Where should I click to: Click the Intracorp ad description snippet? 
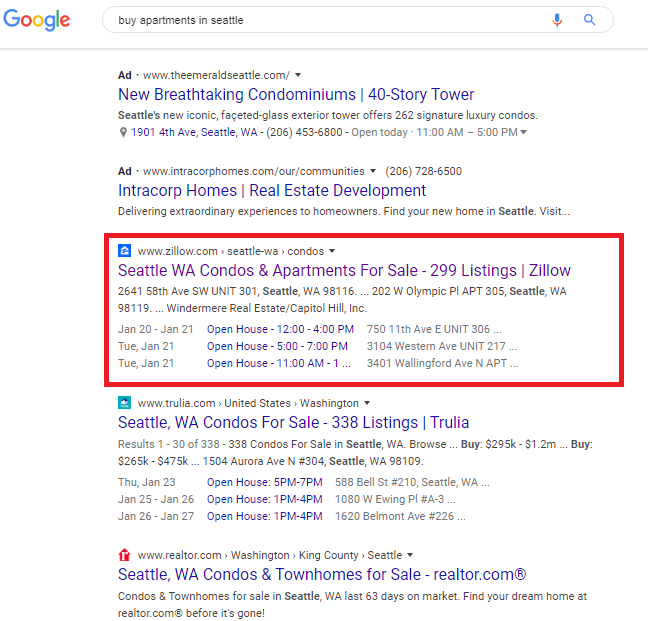point(344,211)
